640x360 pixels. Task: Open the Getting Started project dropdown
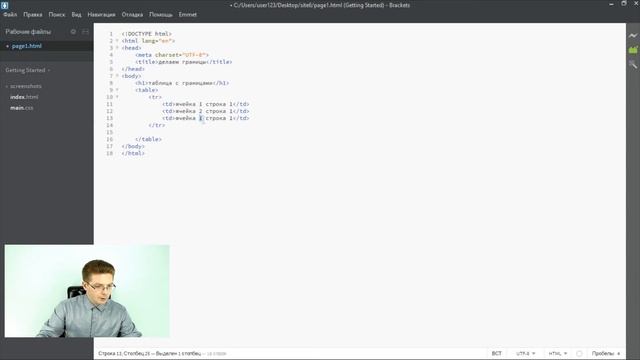(28, 70)
